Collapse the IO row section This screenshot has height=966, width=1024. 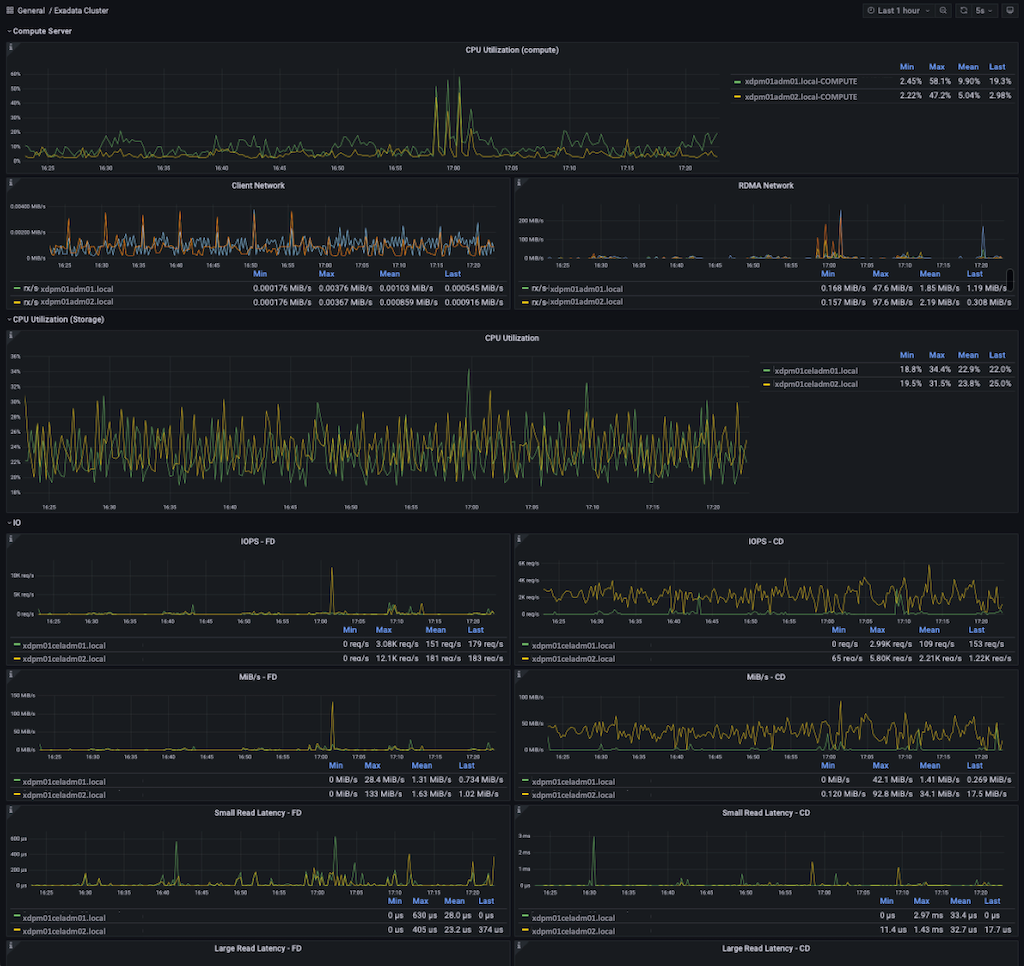pos(14,523)
